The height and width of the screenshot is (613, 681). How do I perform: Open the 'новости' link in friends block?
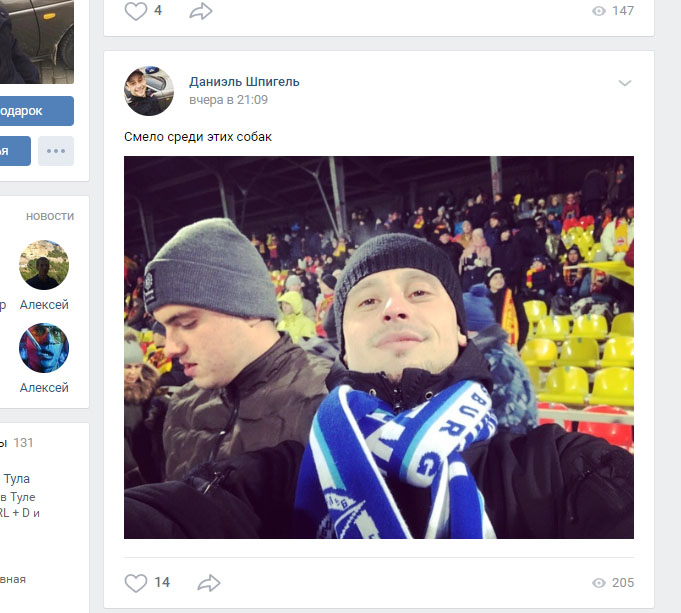tap(50, 216)
